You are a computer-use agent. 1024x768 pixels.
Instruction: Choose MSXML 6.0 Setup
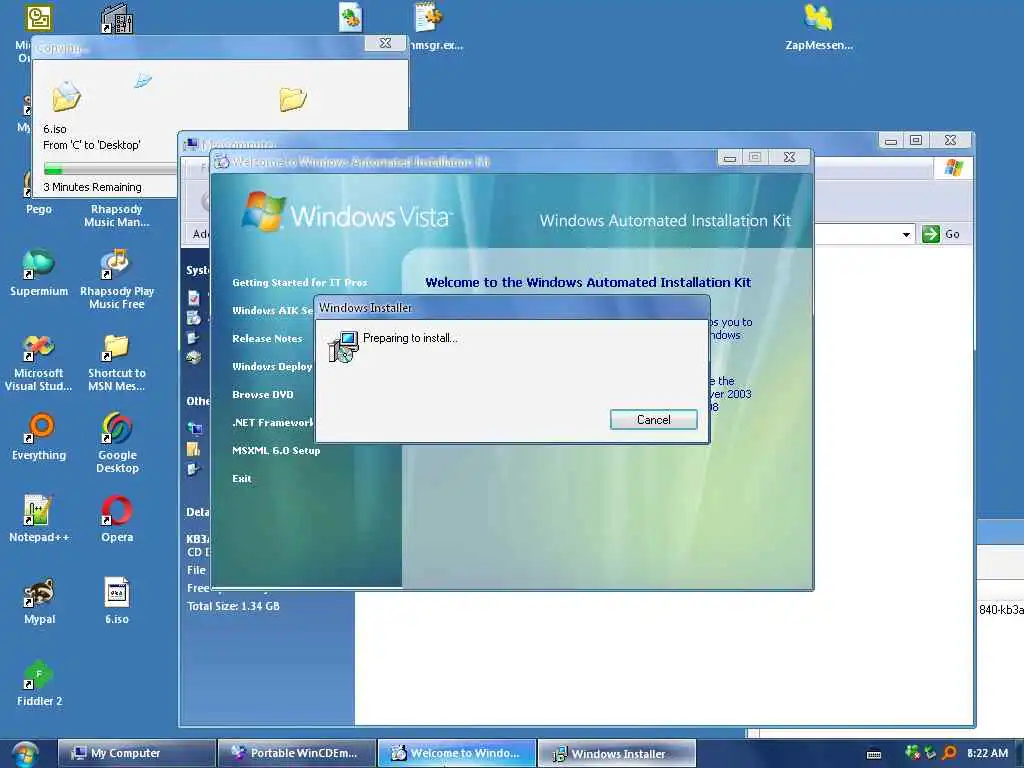276,451
